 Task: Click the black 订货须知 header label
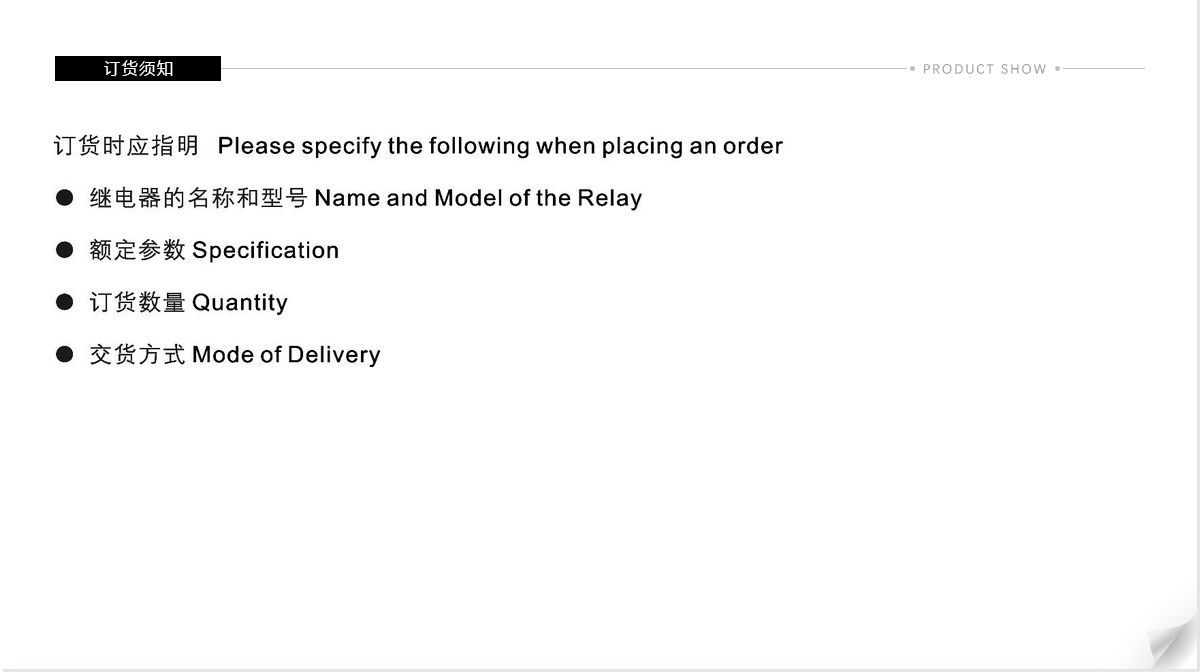[x=138, y=68]
